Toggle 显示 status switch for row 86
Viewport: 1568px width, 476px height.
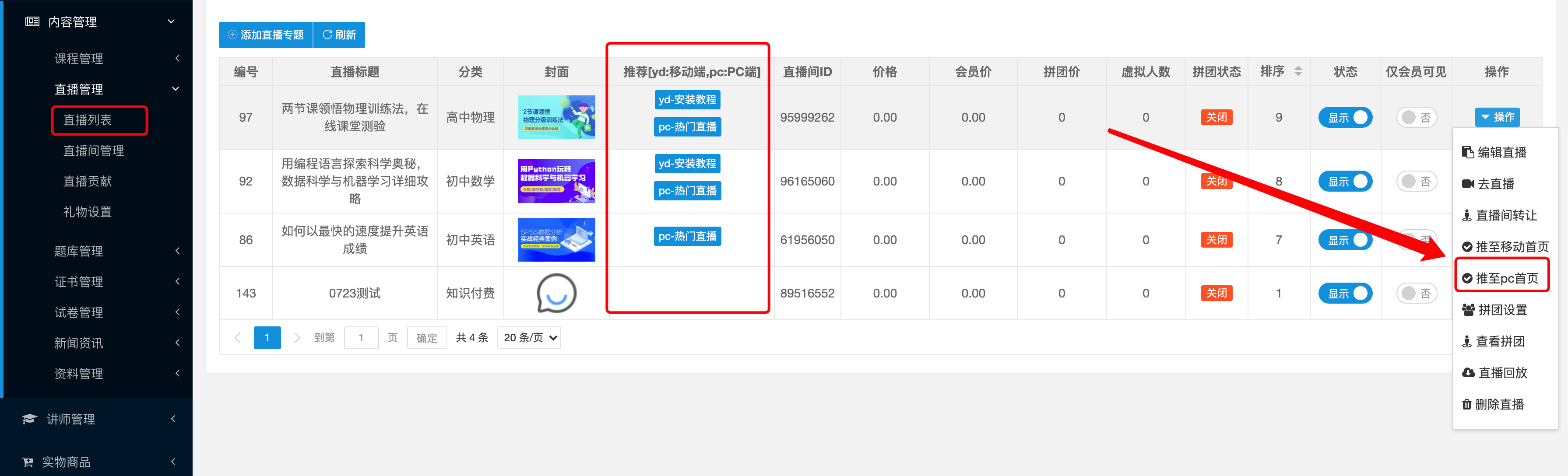click(1345, 240)
